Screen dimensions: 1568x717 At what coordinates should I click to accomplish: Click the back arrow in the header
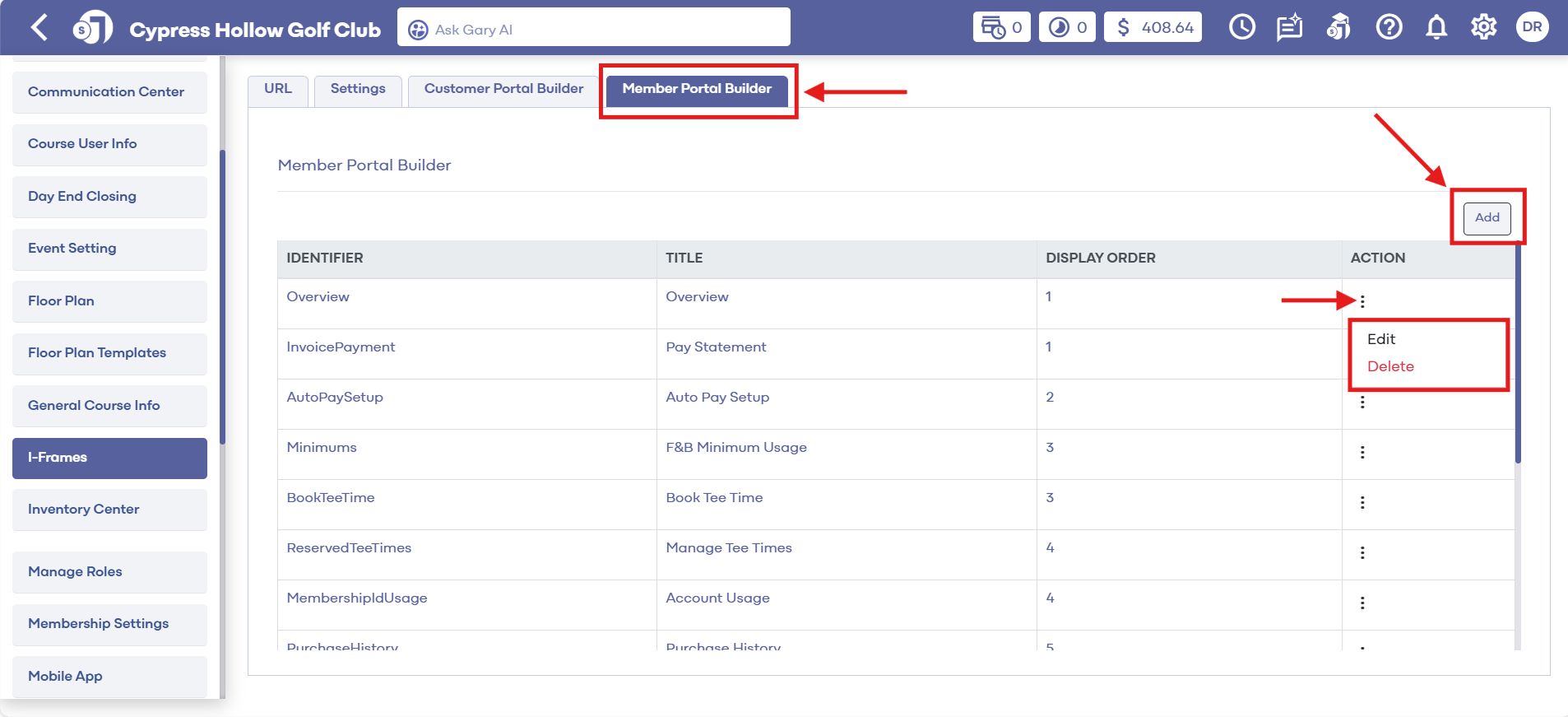tap(39, 28)
